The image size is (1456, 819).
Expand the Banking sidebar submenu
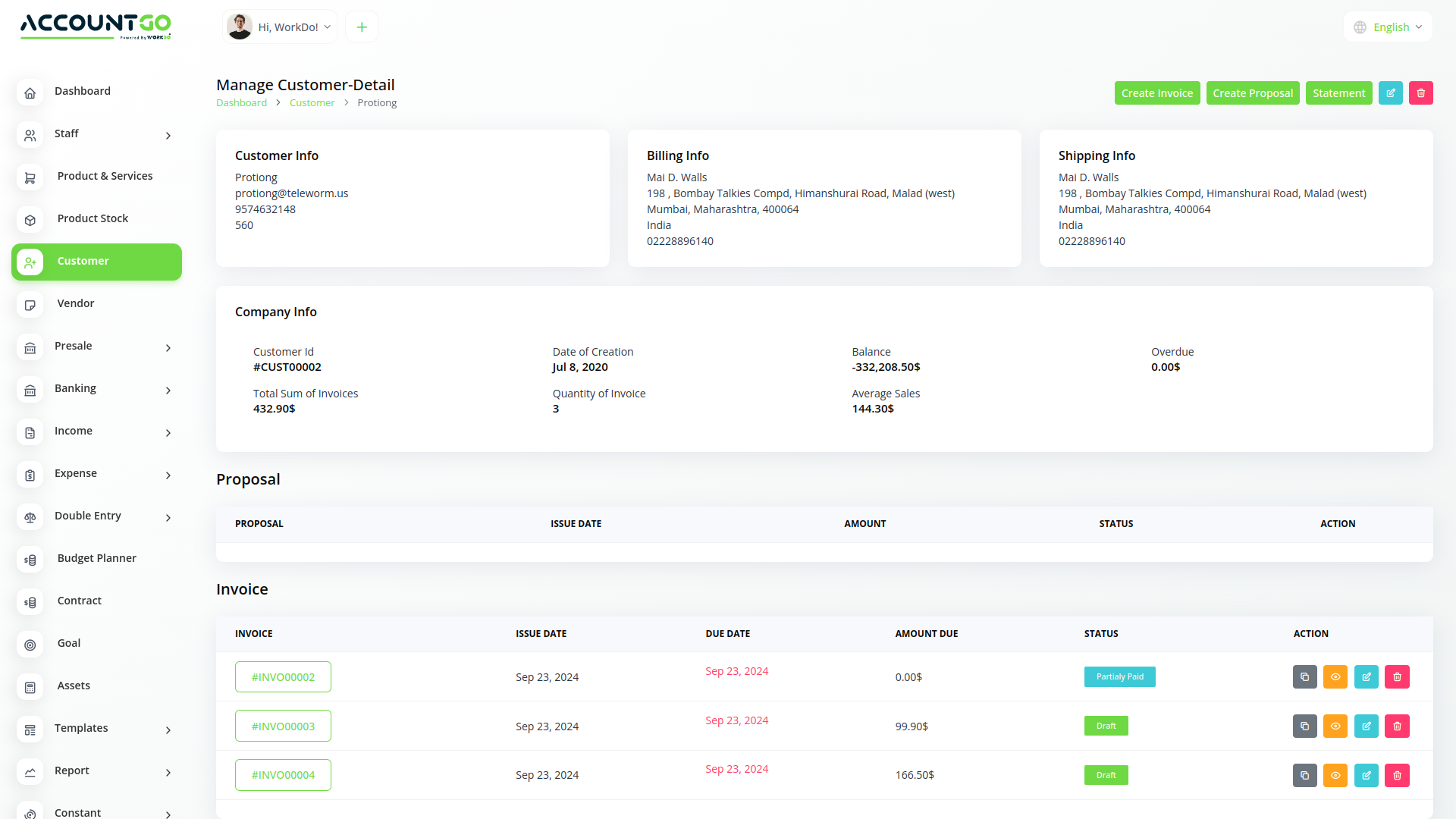pos(96,389)
